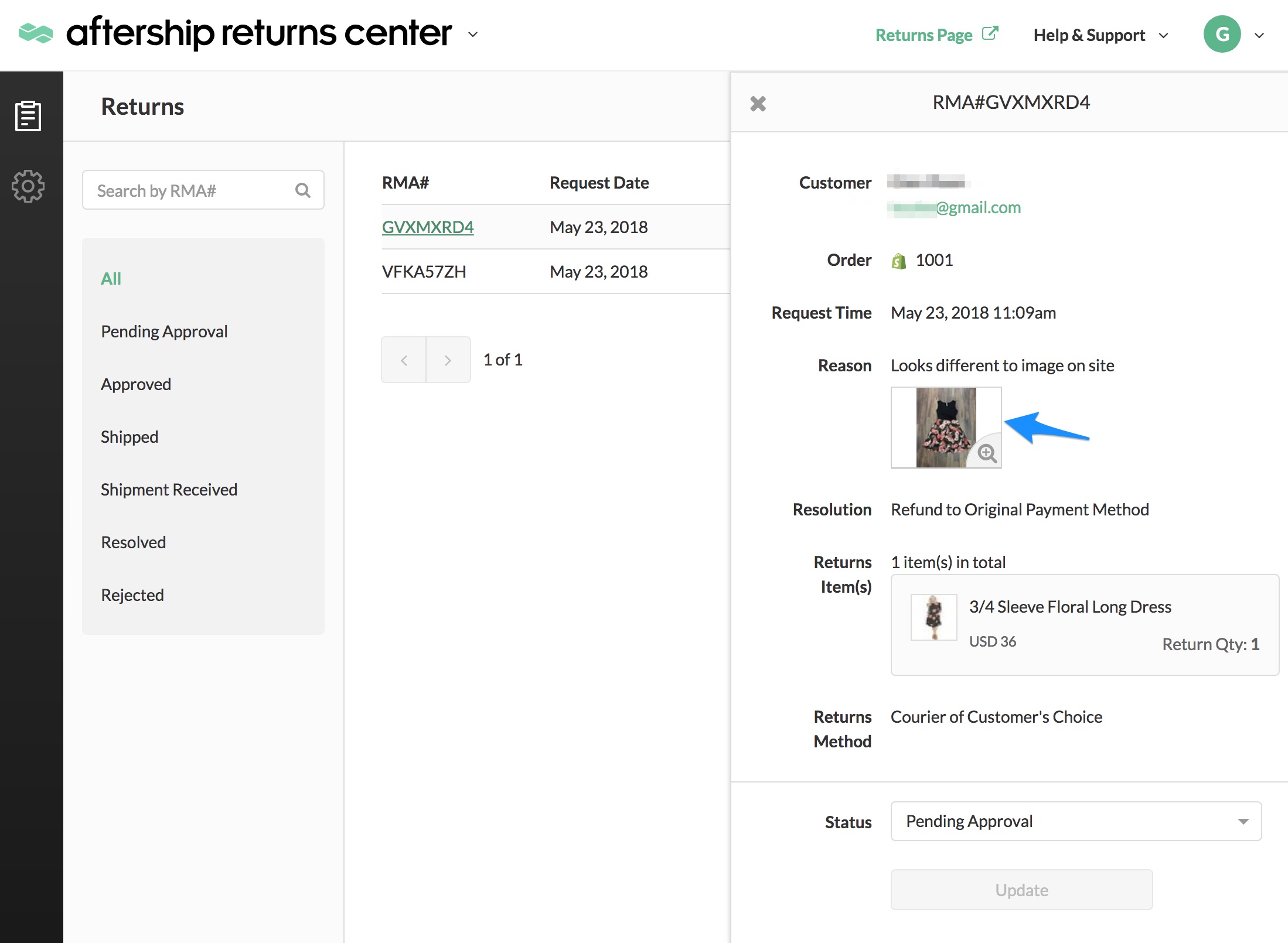Expand the Help & Support menu

pos(1164,36)
